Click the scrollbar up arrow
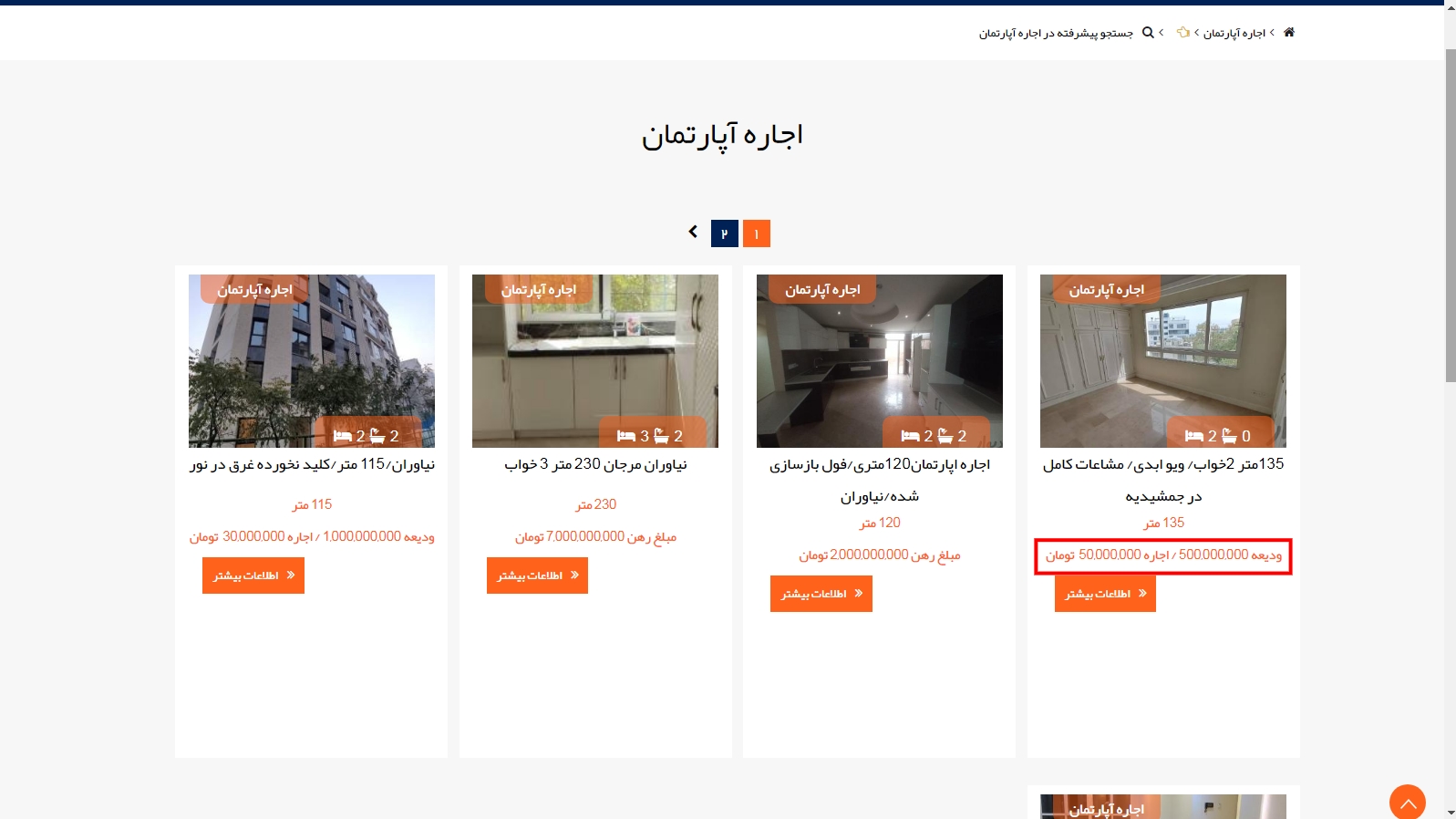 click(x=1450, y=6)
